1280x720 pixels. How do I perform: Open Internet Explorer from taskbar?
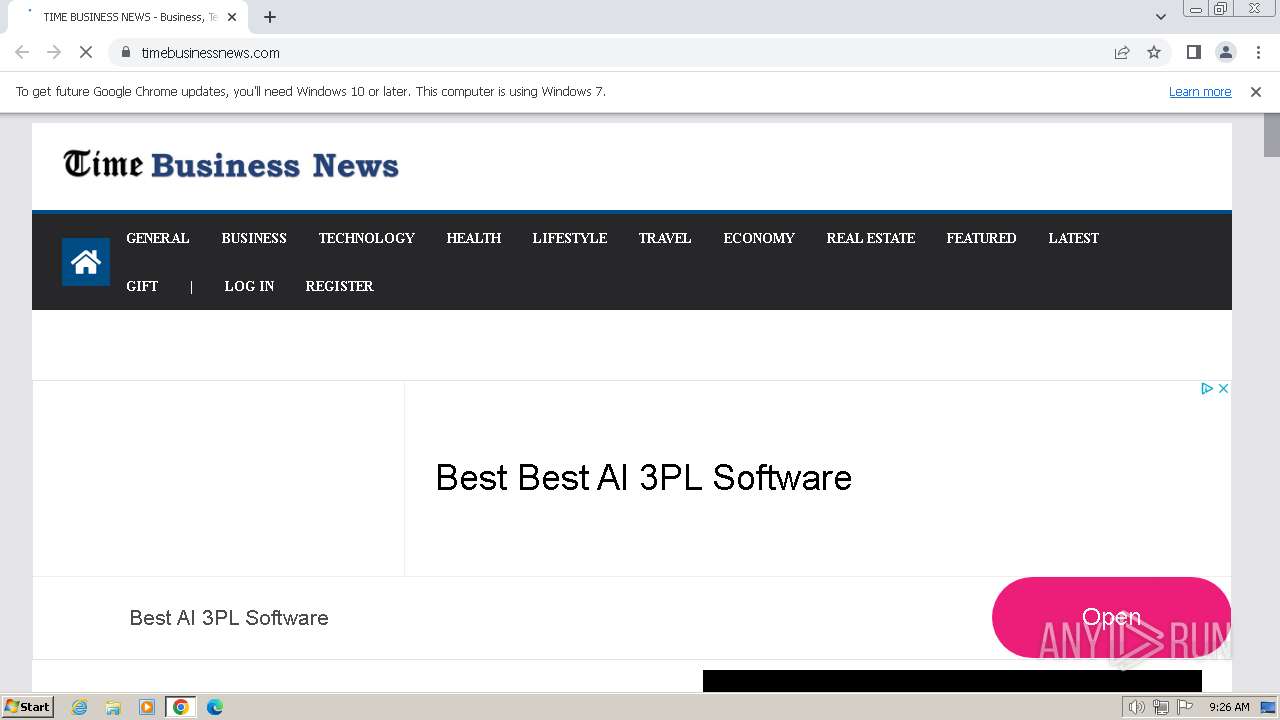(x=80, y=707)
